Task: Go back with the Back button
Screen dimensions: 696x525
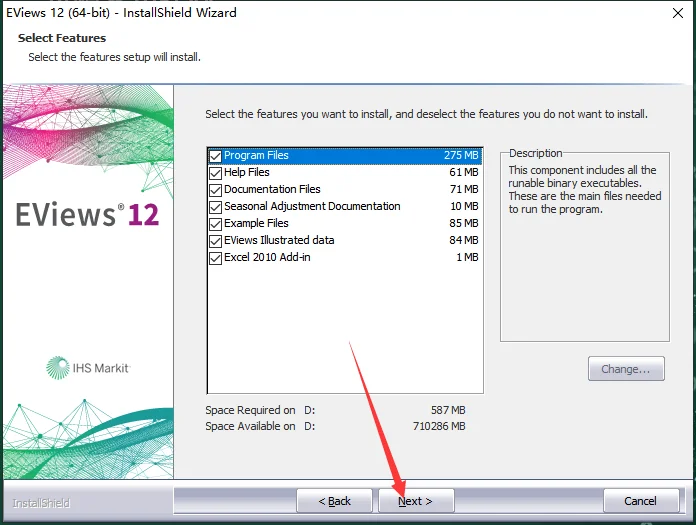Action: pyautogui.click(x=334, y=501)
